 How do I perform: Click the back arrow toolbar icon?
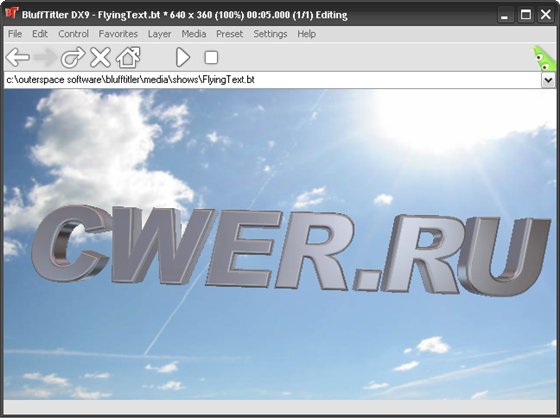pyautogui.click(x=18, y=58)
